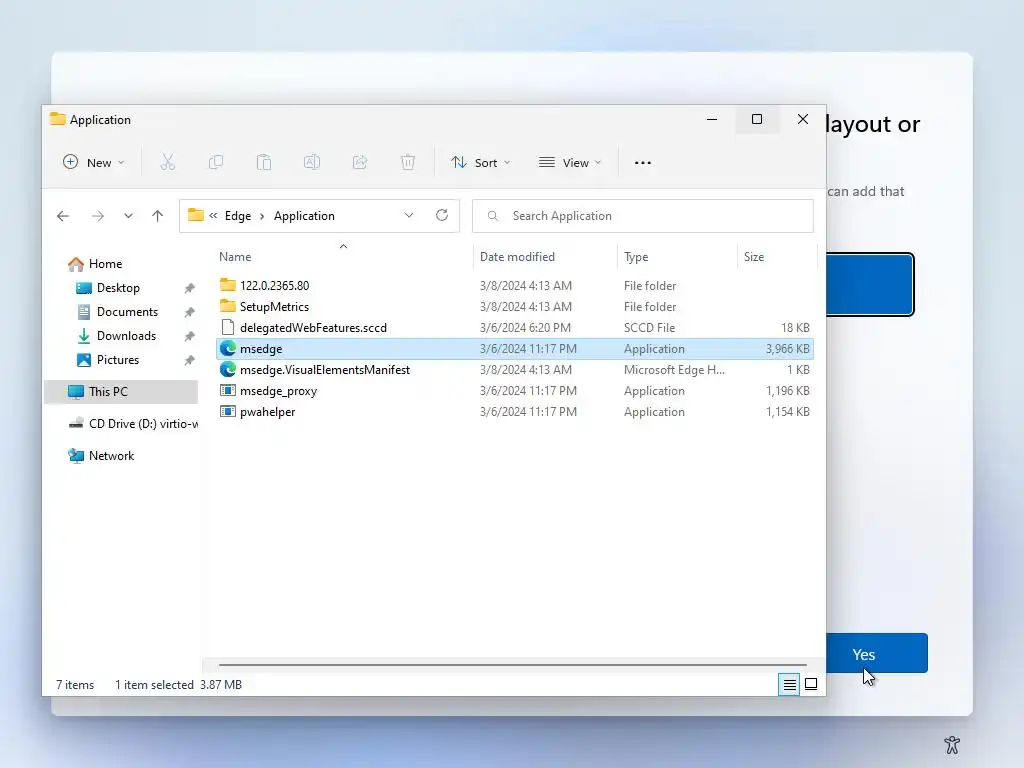The width and height of the screenshot is (1024, 768).
Task: Click the Cut scissors icon
Action: (x=168, y=162)
